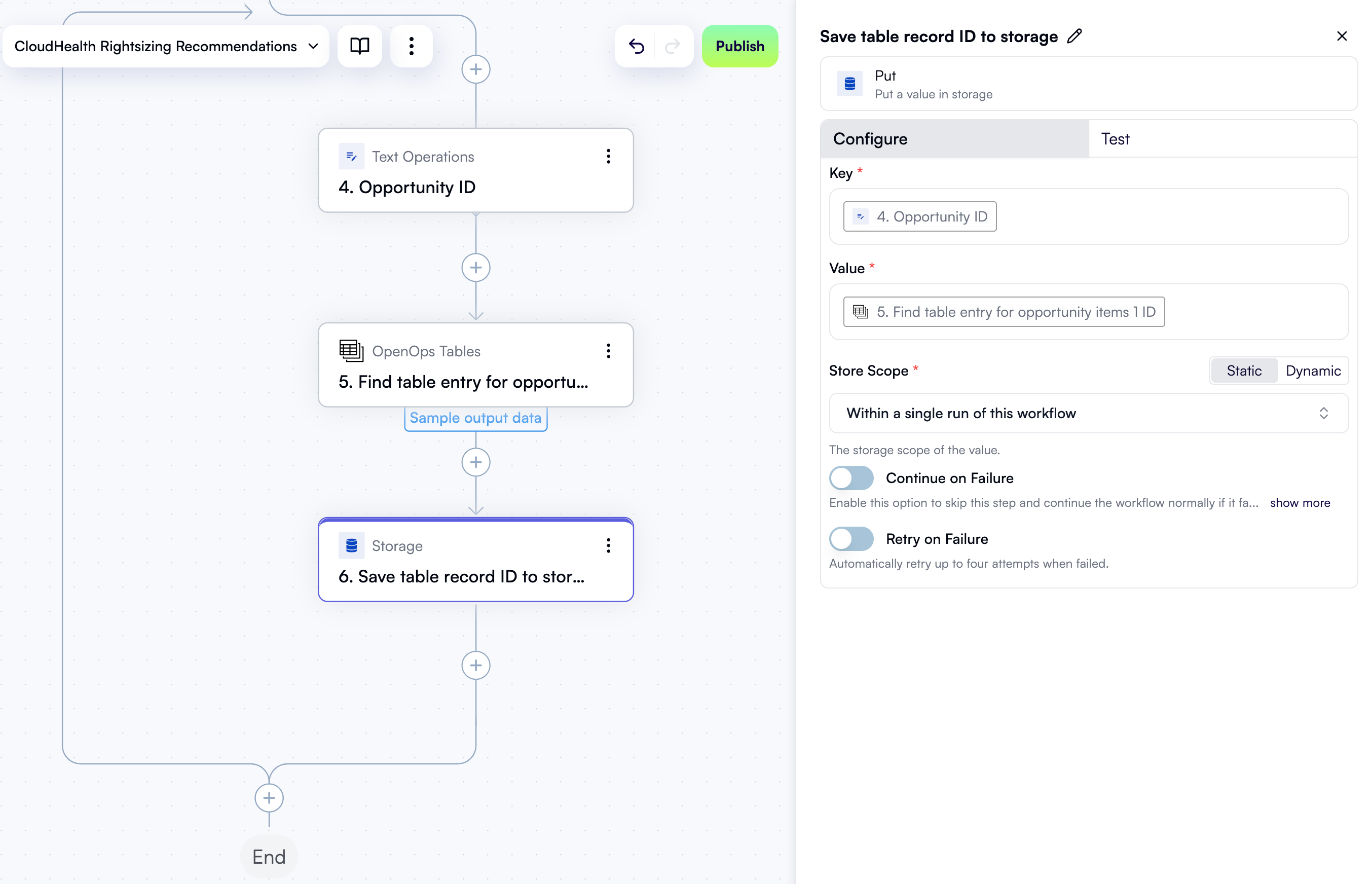Click the Opportunity ID token in the Key field
The image size is (1372, 884).
point(919,216)
